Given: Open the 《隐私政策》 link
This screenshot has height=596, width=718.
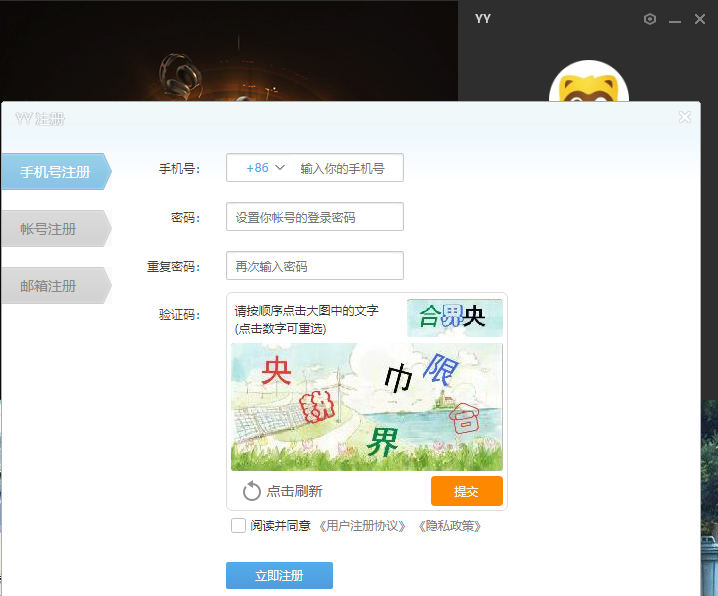Looking at the screenshot, I should [450, 526].
